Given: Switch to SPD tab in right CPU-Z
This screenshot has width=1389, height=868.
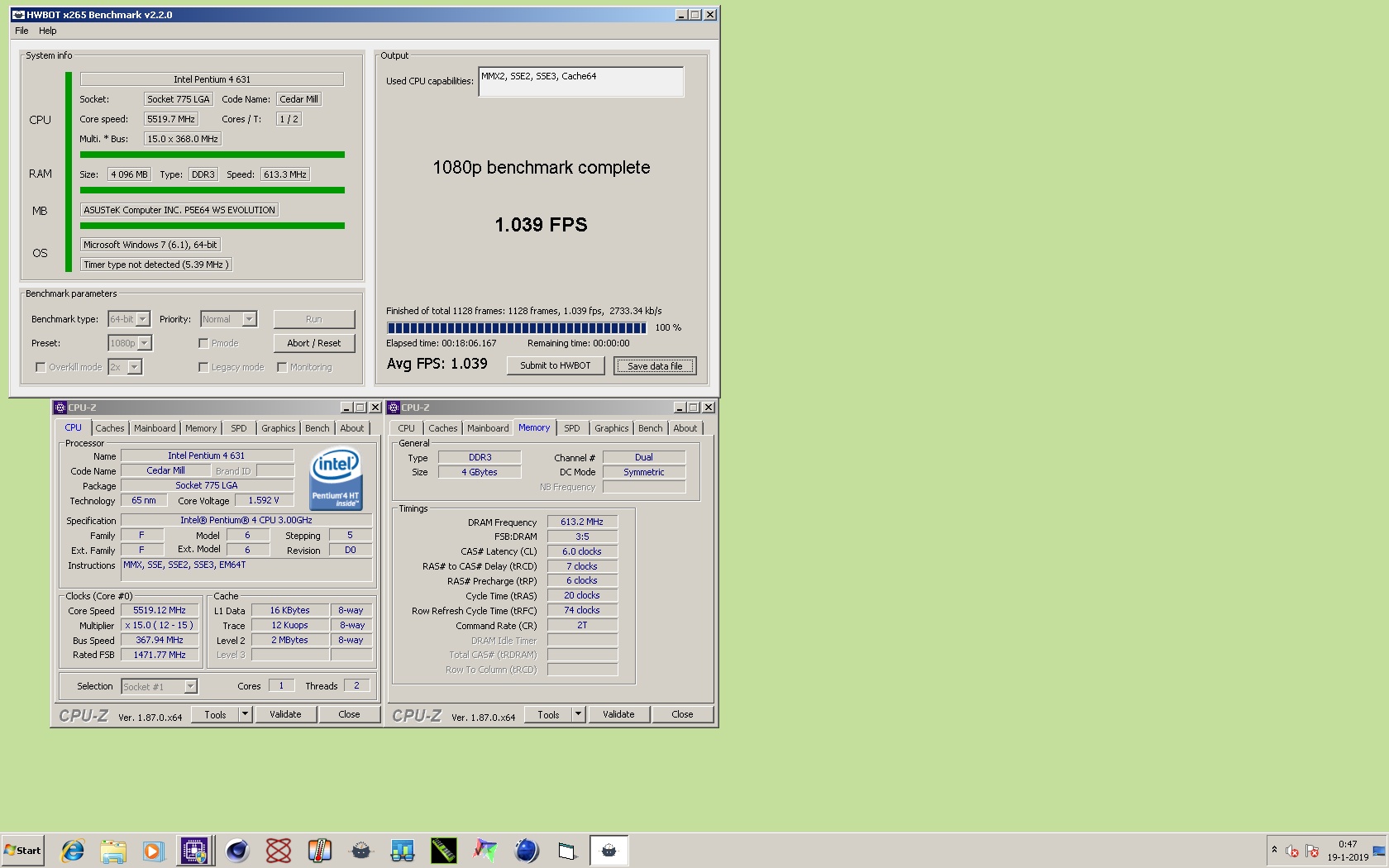Looking at the screenshot, I should coord(572,428).
